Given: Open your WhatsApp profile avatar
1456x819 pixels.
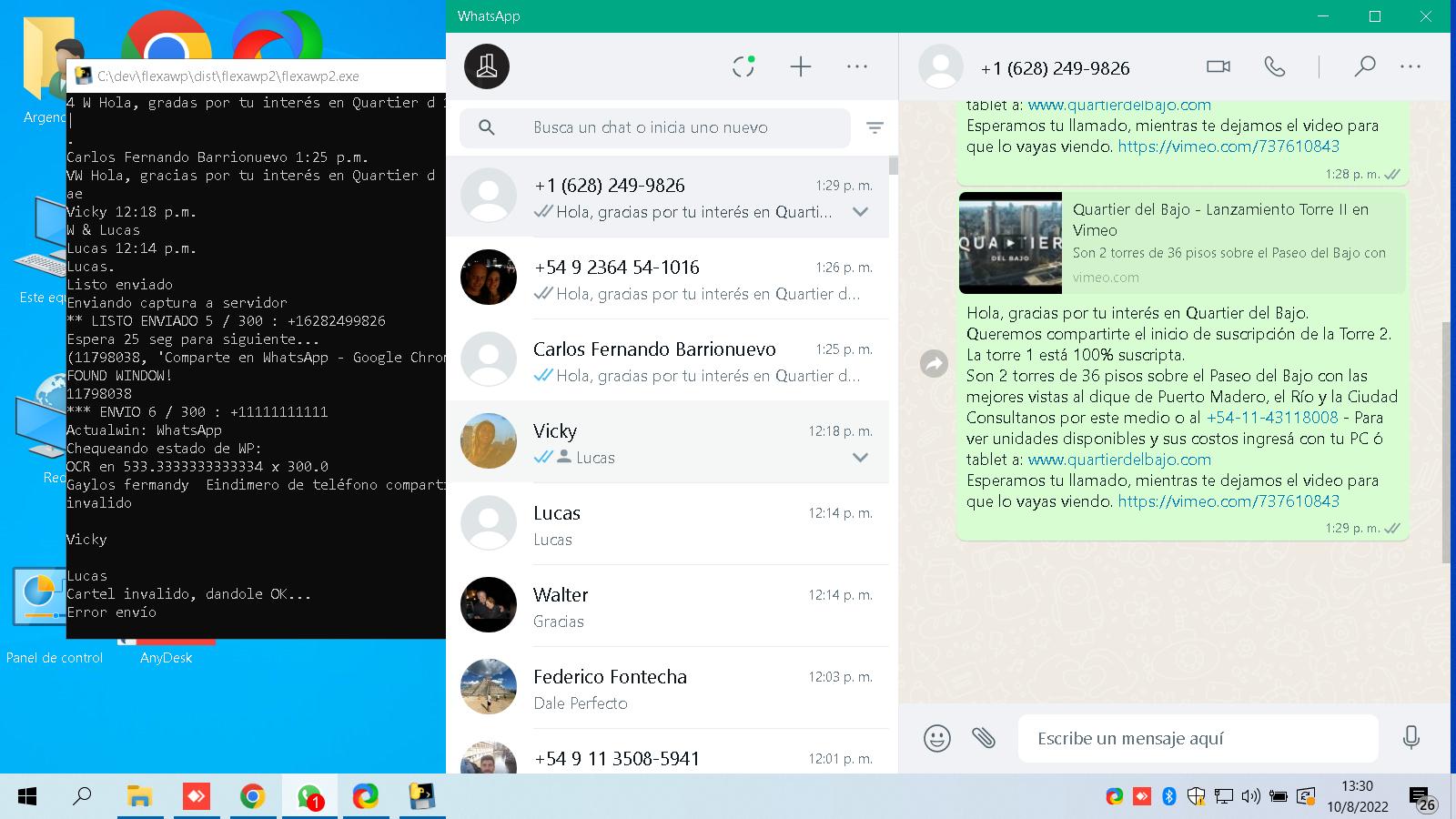Looking at the screenshot, I should tap(487, 66).
